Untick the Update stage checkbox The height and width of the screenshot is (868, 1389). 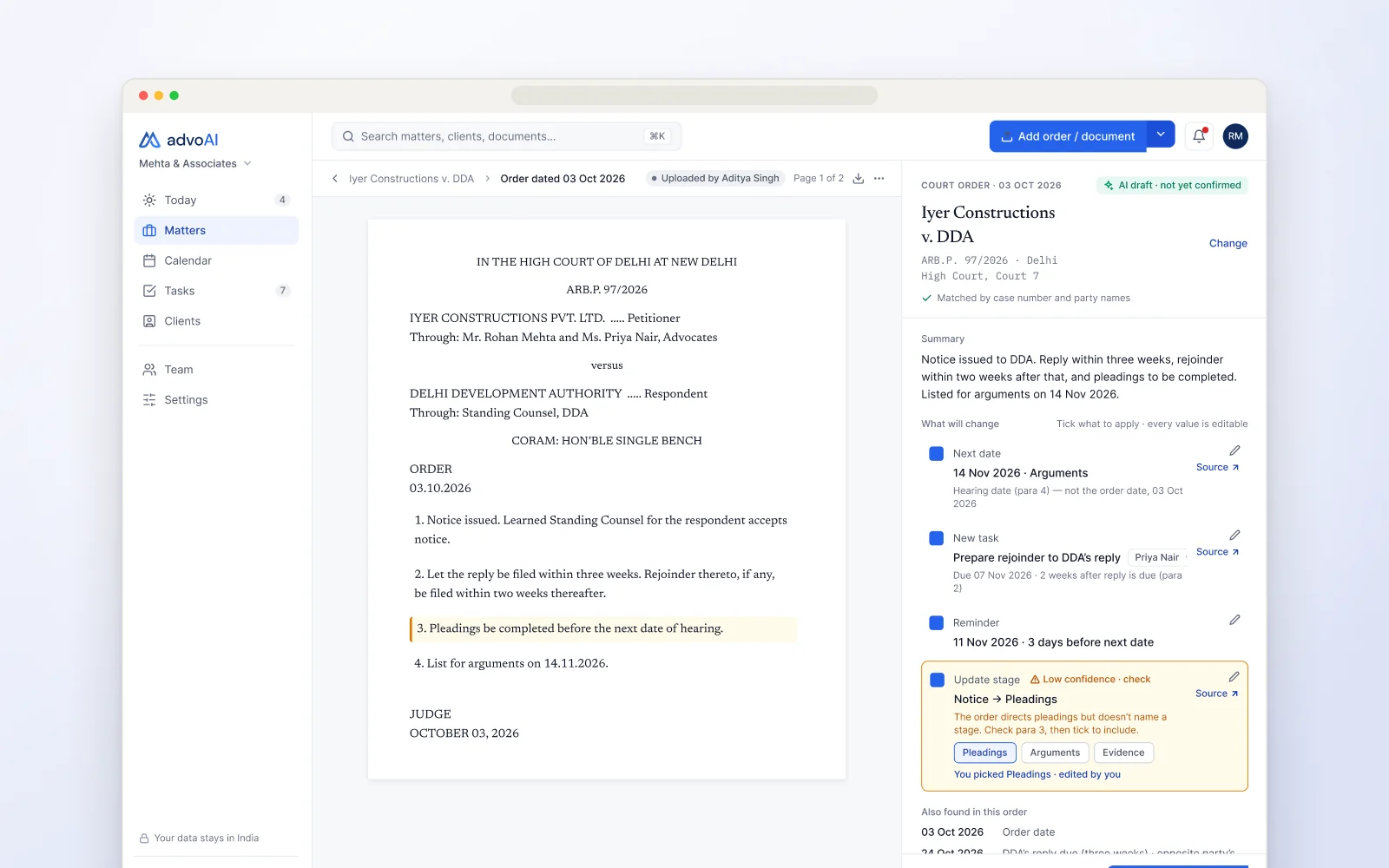[938, 680]
